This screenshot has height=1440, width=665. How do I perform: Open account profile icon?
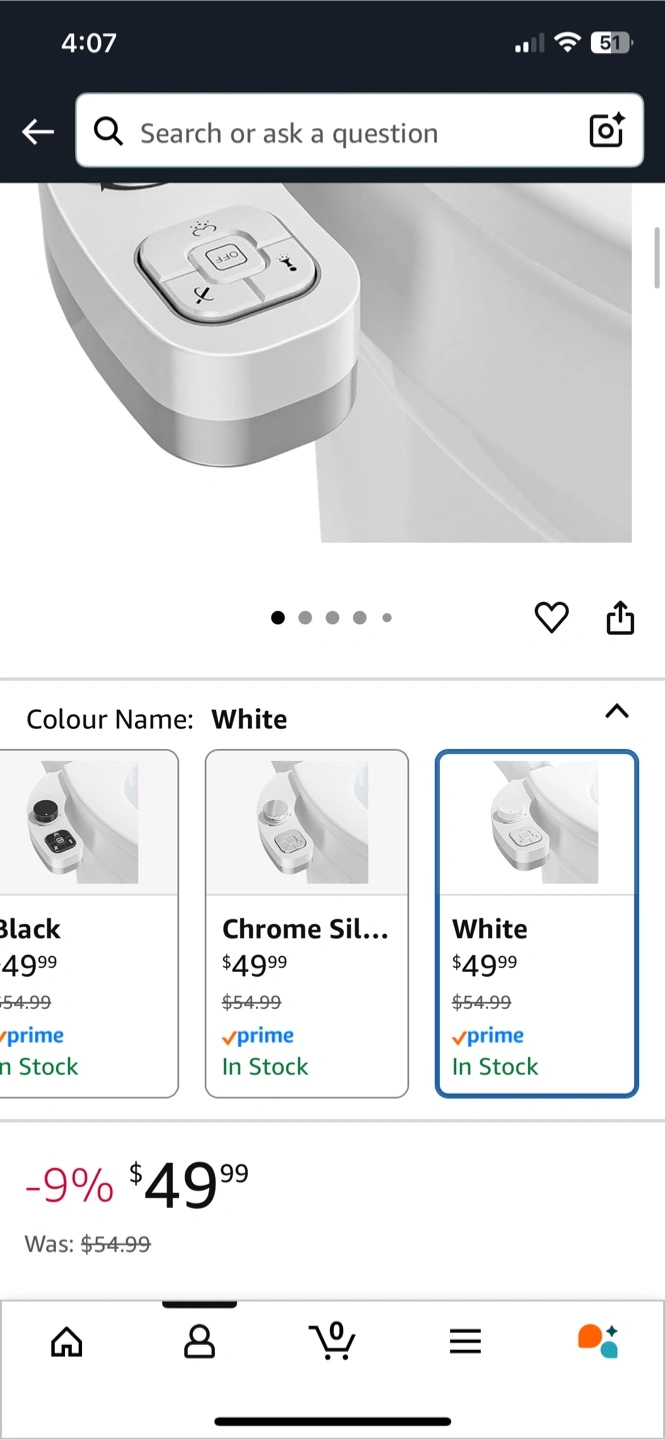200,1341
